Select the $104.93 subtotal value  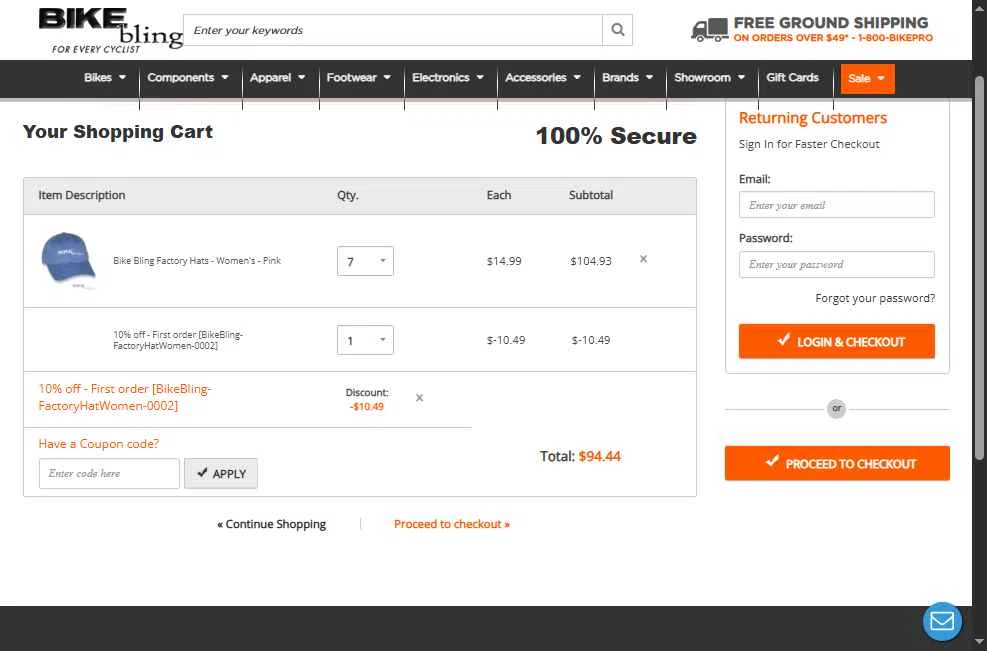pos(591,261)
